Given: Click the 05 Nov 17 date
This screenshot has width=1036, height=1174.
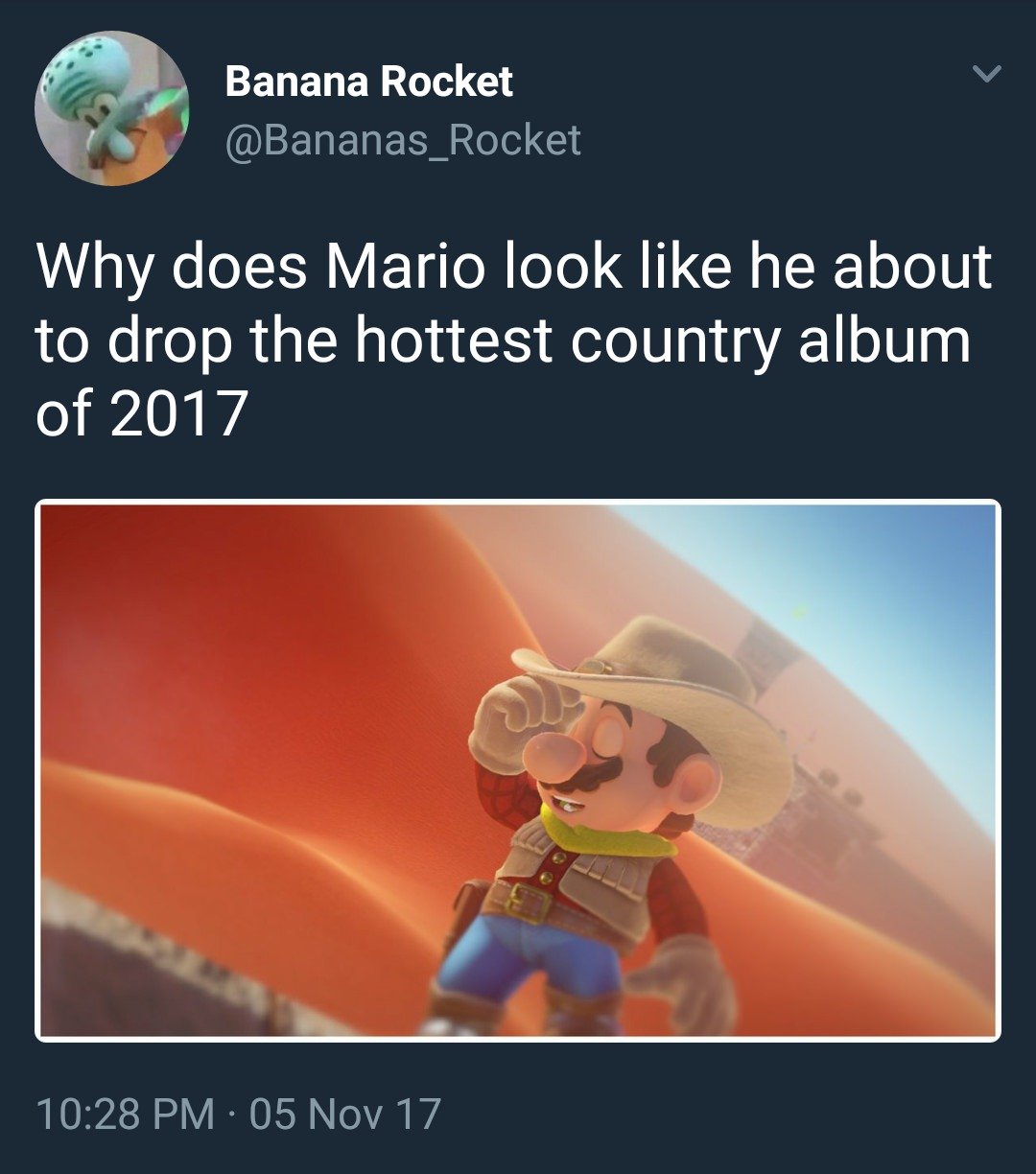Looking at the screenshot, I should [x=345, y=1115].
